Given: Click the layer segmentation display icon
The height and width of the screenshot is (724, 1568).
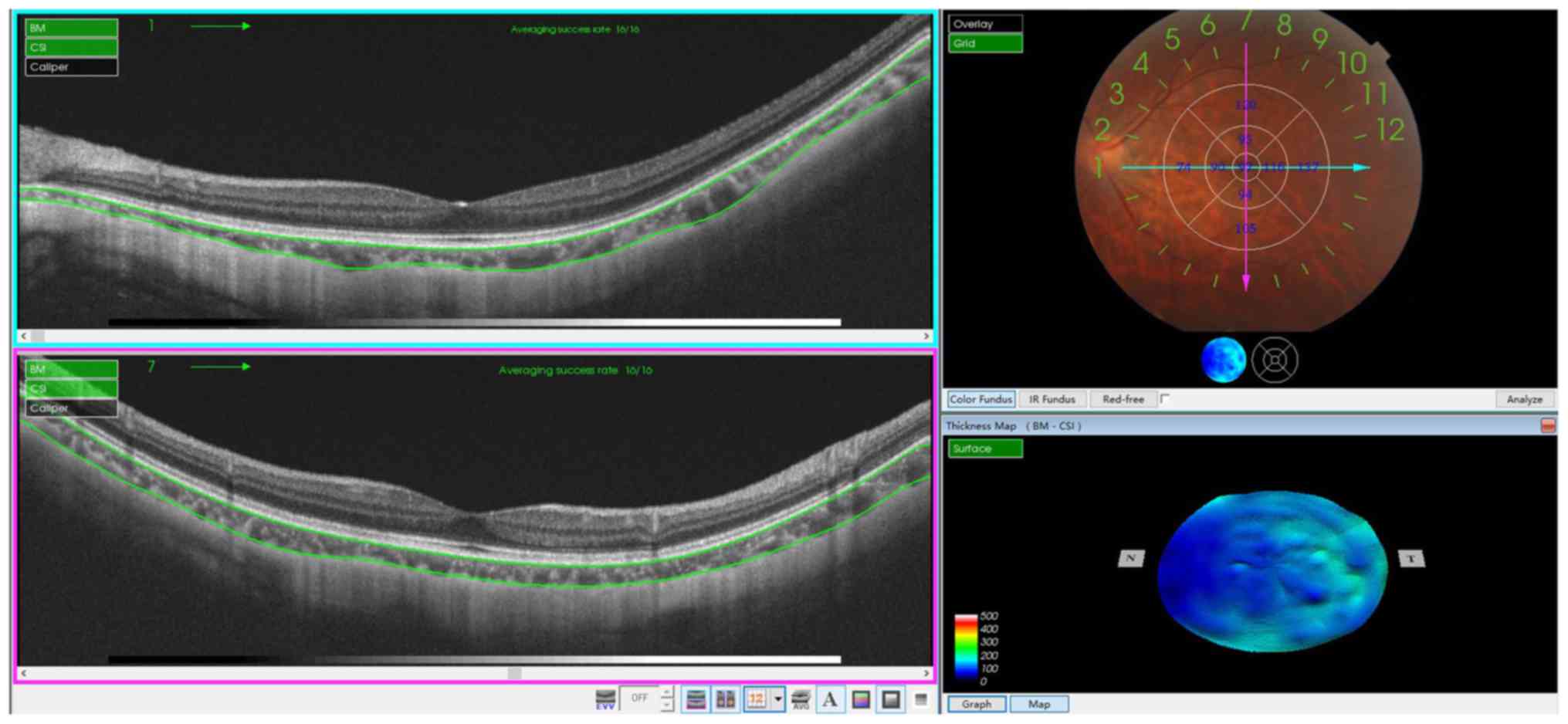Looking at the screenshot, I should click(696, 699).
